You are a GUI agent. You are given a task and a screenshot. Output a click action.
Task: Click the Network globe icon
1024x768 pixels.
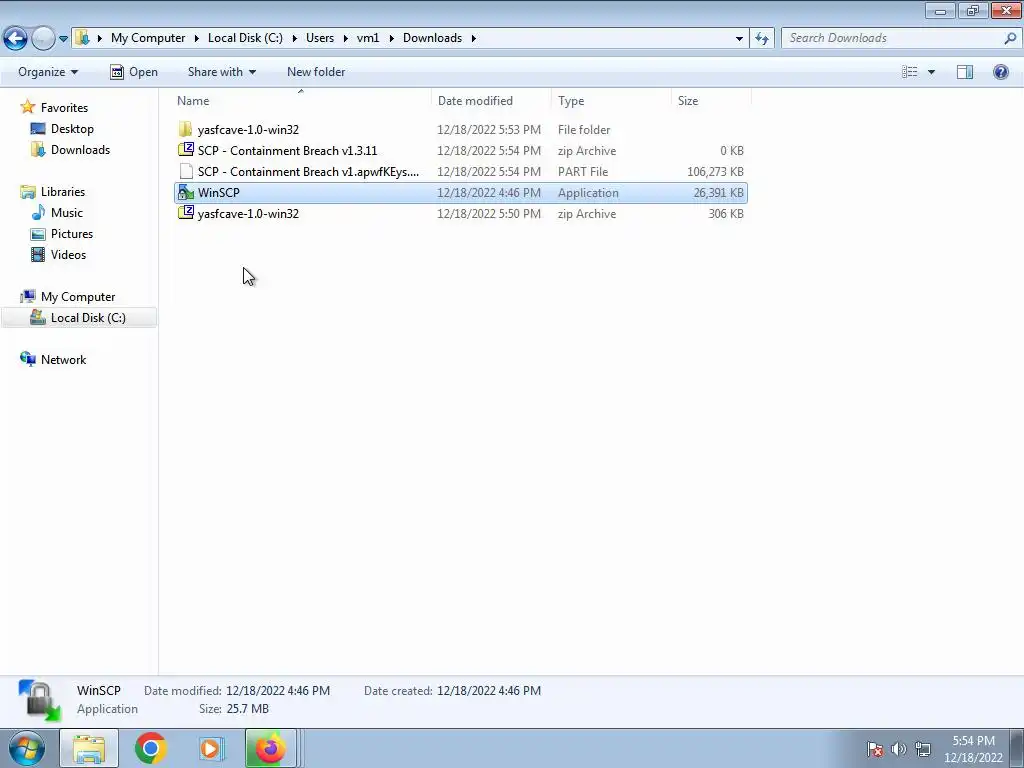click(x=27, y=359)
